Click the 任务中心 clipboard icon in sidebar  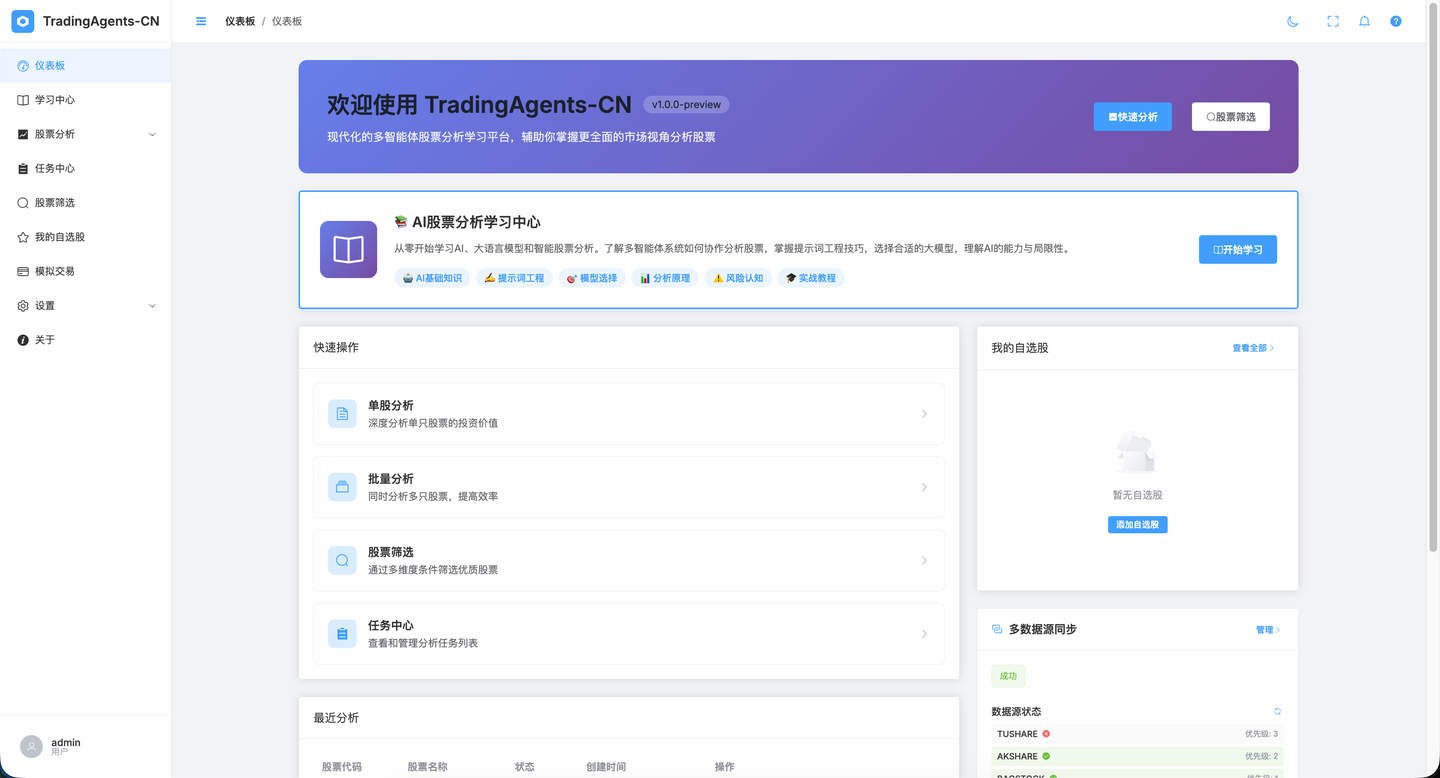point(23,168)
